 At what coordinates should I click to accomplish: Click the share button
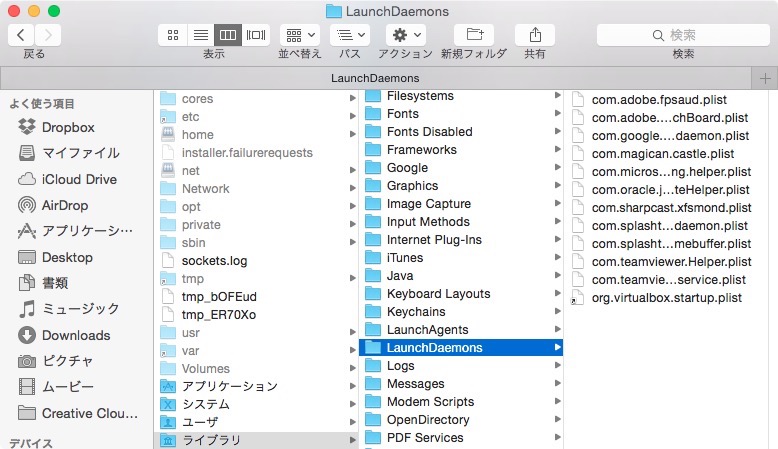[x=535, y=34]
